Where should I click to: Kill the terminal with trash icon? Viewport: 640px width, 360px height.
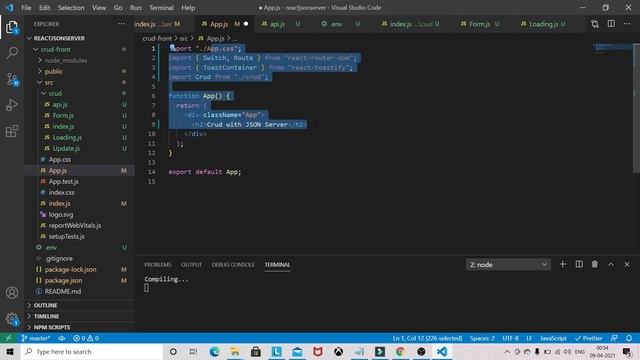[x=595, y=264]
